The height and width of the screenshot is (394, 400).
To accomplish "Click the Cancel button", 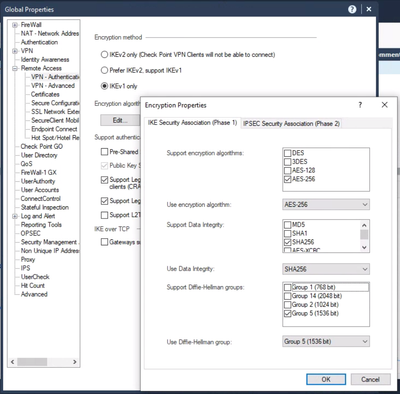I will (x=370, y=379).
